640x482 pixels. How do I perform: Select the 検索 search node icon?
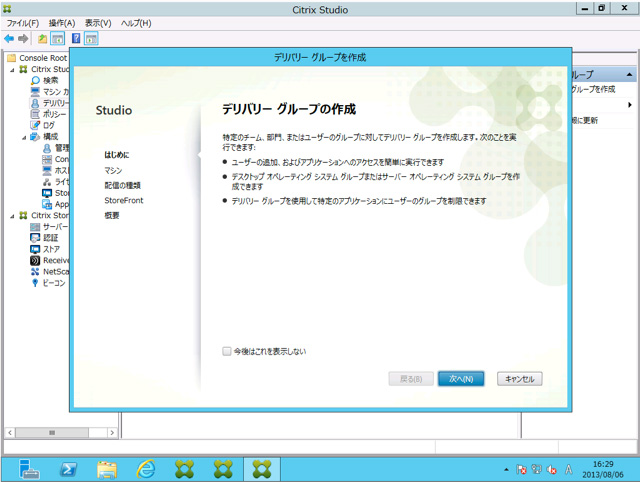(x=35, y=80)
